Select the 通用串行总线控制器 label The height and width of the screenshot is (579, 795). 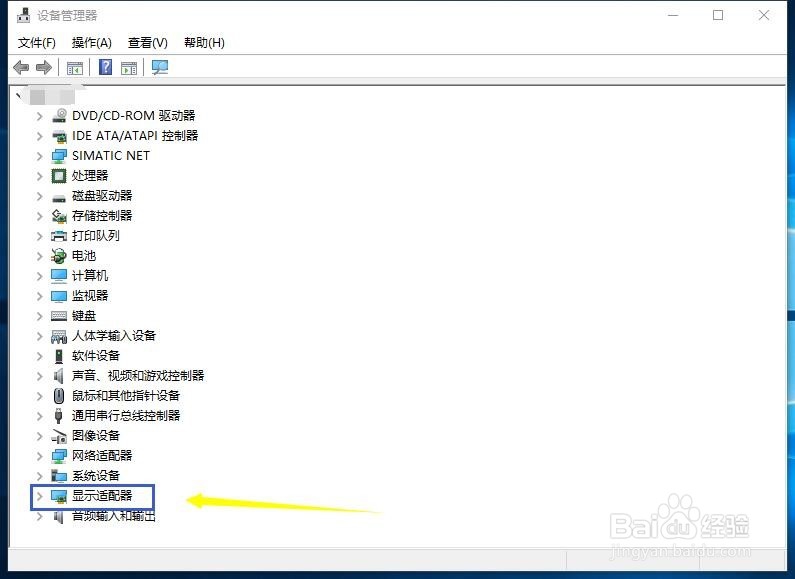(x=126, y=416)
